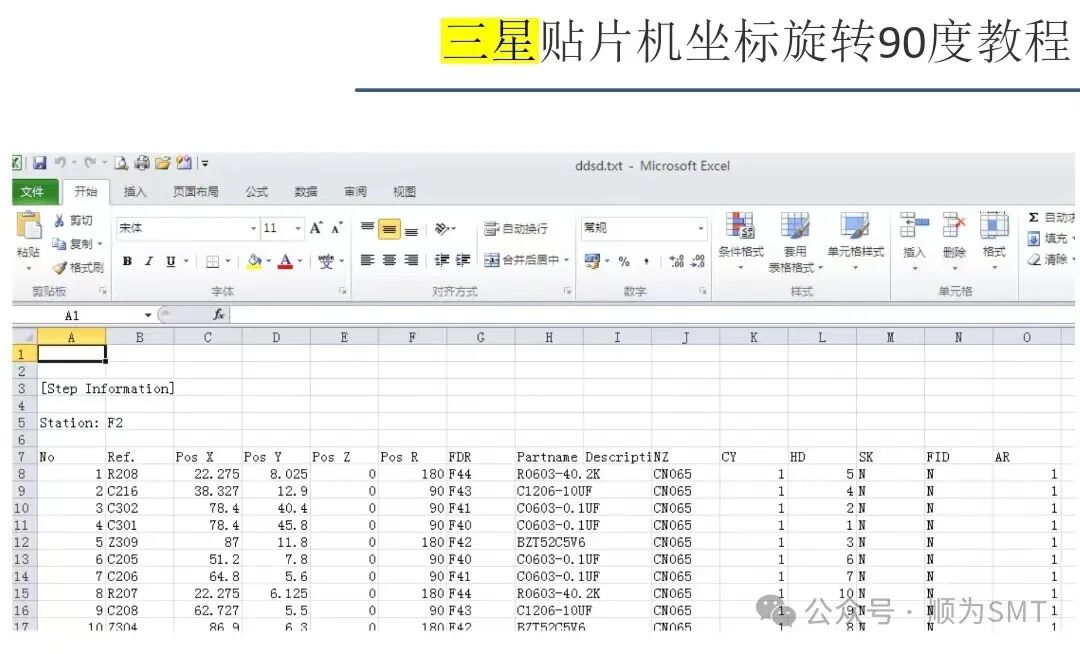Click the comma style icon
Image resolution: width=1080 pixels, height=654 pixels.
click(646, 261)
